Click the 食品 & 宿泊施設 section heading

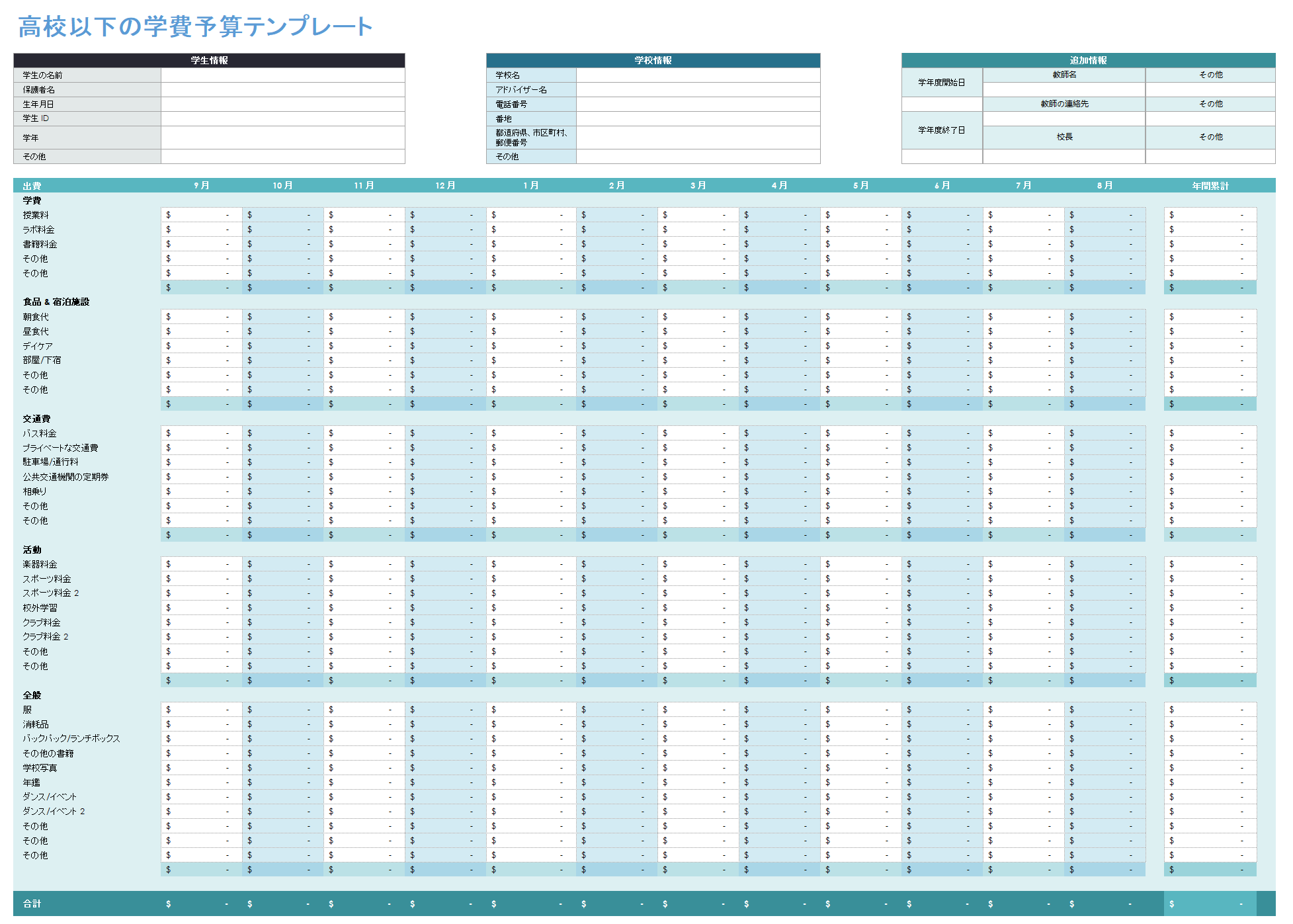[x=56, y=302]
